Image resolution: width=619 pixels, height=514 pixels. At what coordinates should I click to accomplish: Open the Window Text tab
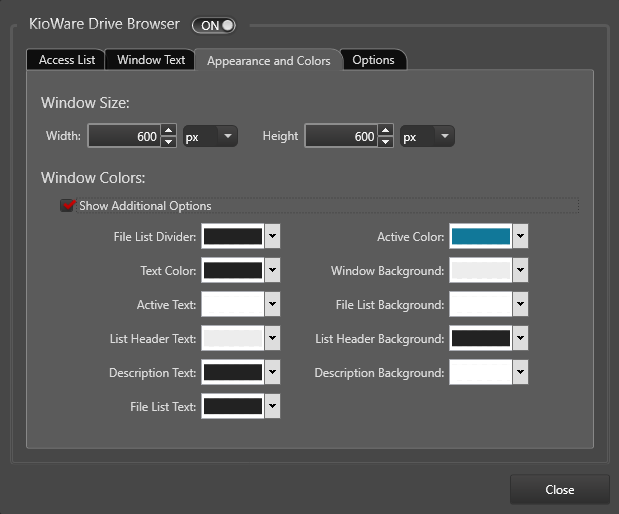(x=151, y=60)
